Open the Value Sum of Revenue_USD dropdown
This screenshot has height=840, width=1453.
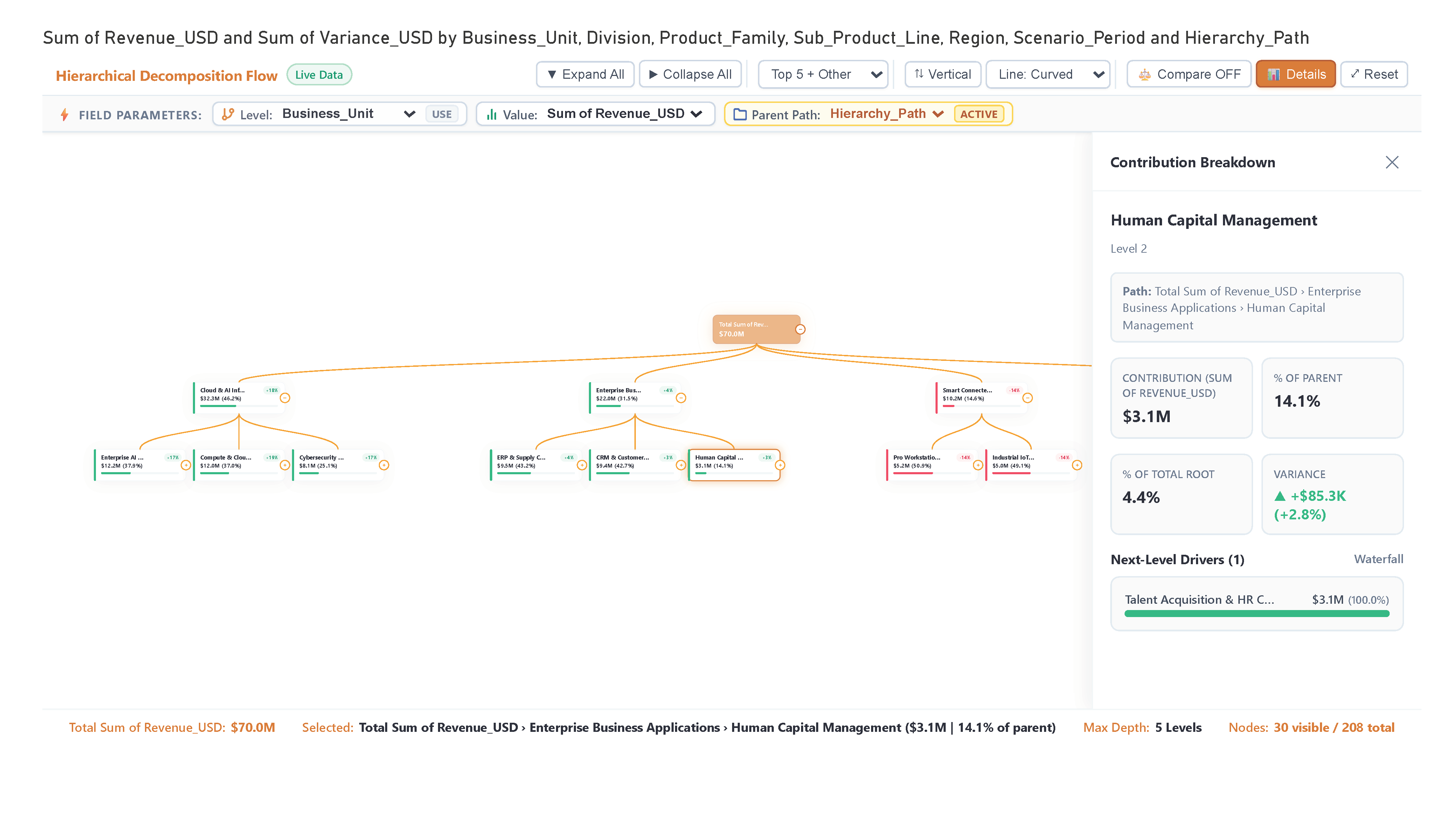[625, 114]
